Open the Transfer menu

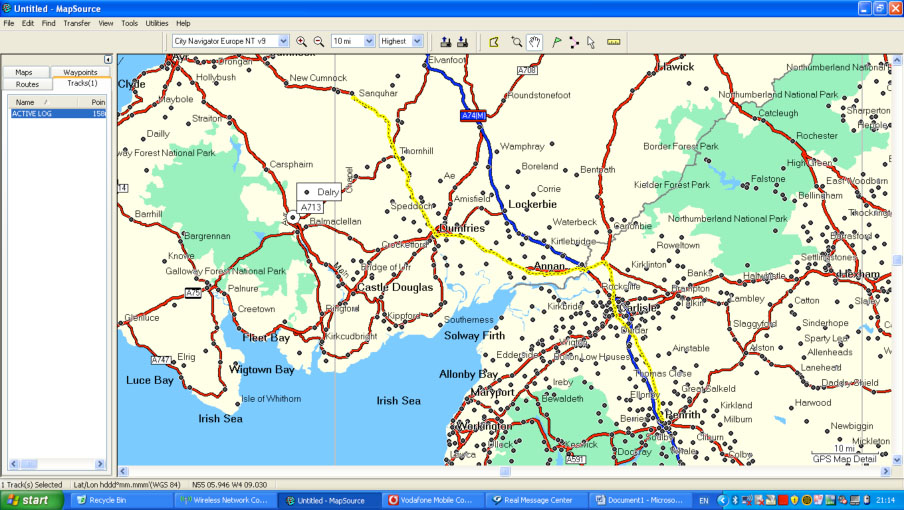pyautogui.click(x=77, y=23)
